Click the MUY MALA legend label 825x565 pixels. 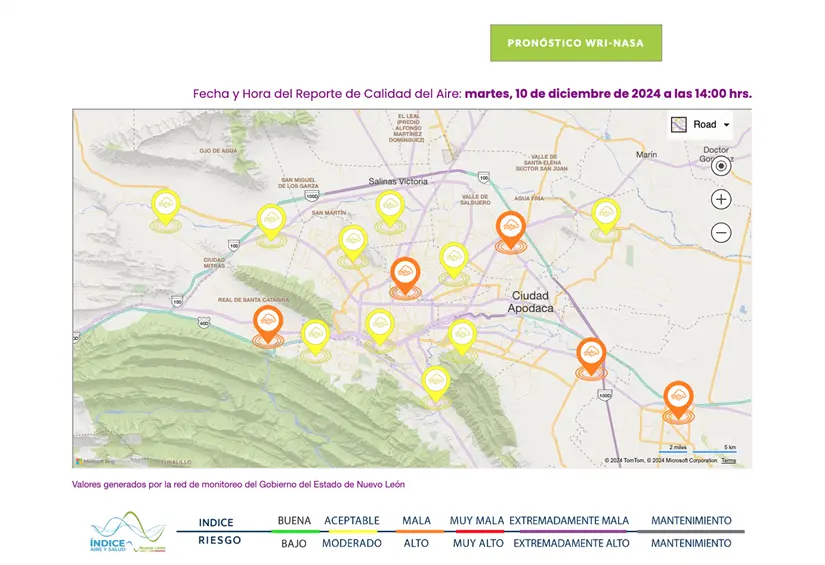476,521
